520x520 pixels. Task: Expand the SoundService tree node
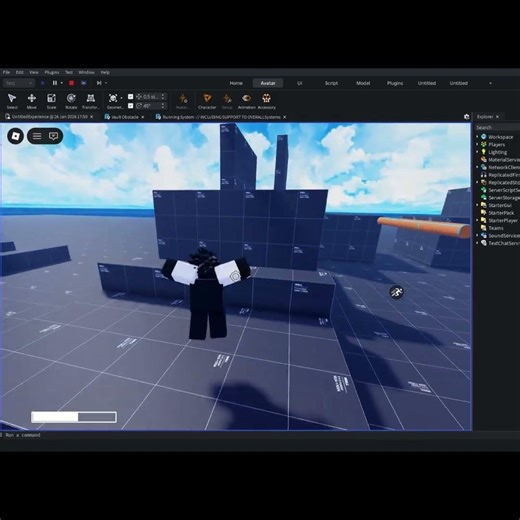(x=477, y=235)
